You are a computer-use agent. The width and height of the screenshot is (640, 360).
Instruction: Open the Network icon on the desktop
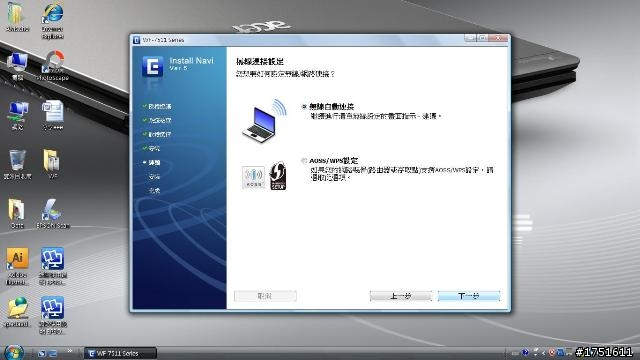pos(18,115)
